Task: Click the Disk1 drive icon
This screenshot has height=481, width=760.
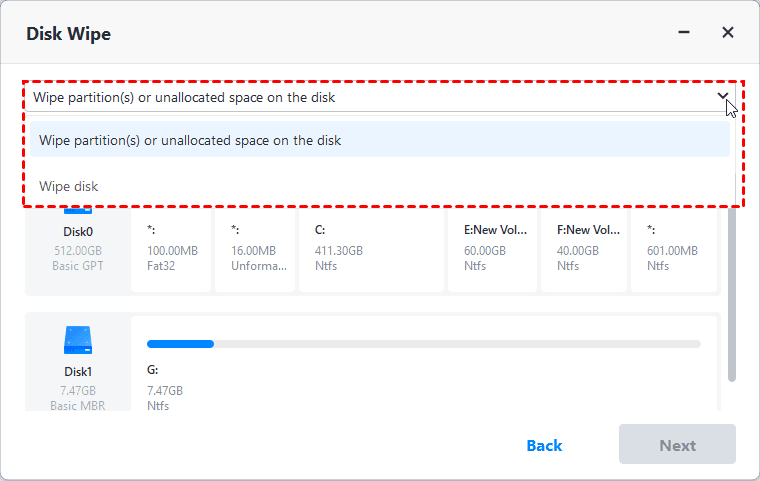Action: point(77,340)
